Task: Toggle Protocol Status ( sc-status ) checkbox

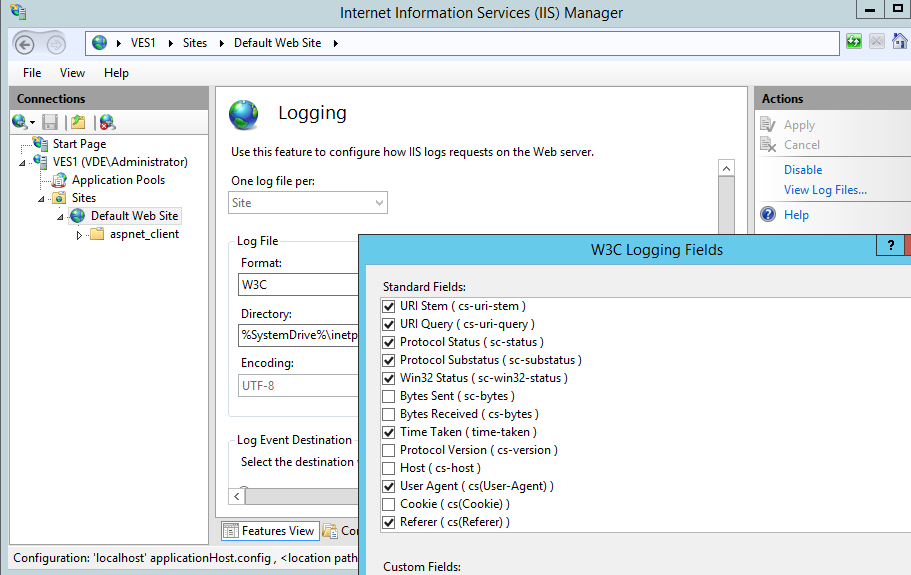Action: (x=389, y=342)
